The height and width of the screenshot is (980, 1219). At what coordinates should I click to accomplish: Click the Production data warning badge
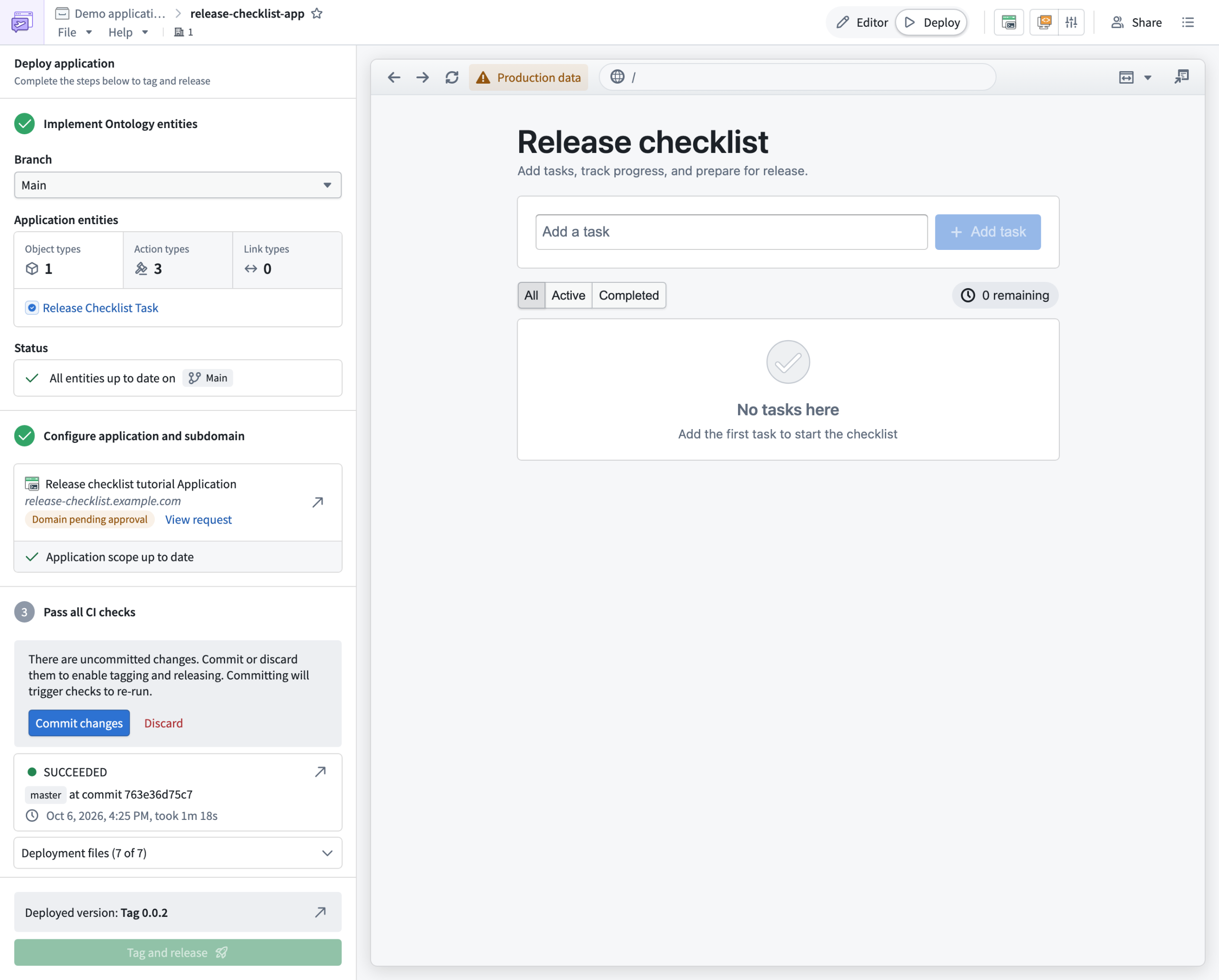[528, 77]
